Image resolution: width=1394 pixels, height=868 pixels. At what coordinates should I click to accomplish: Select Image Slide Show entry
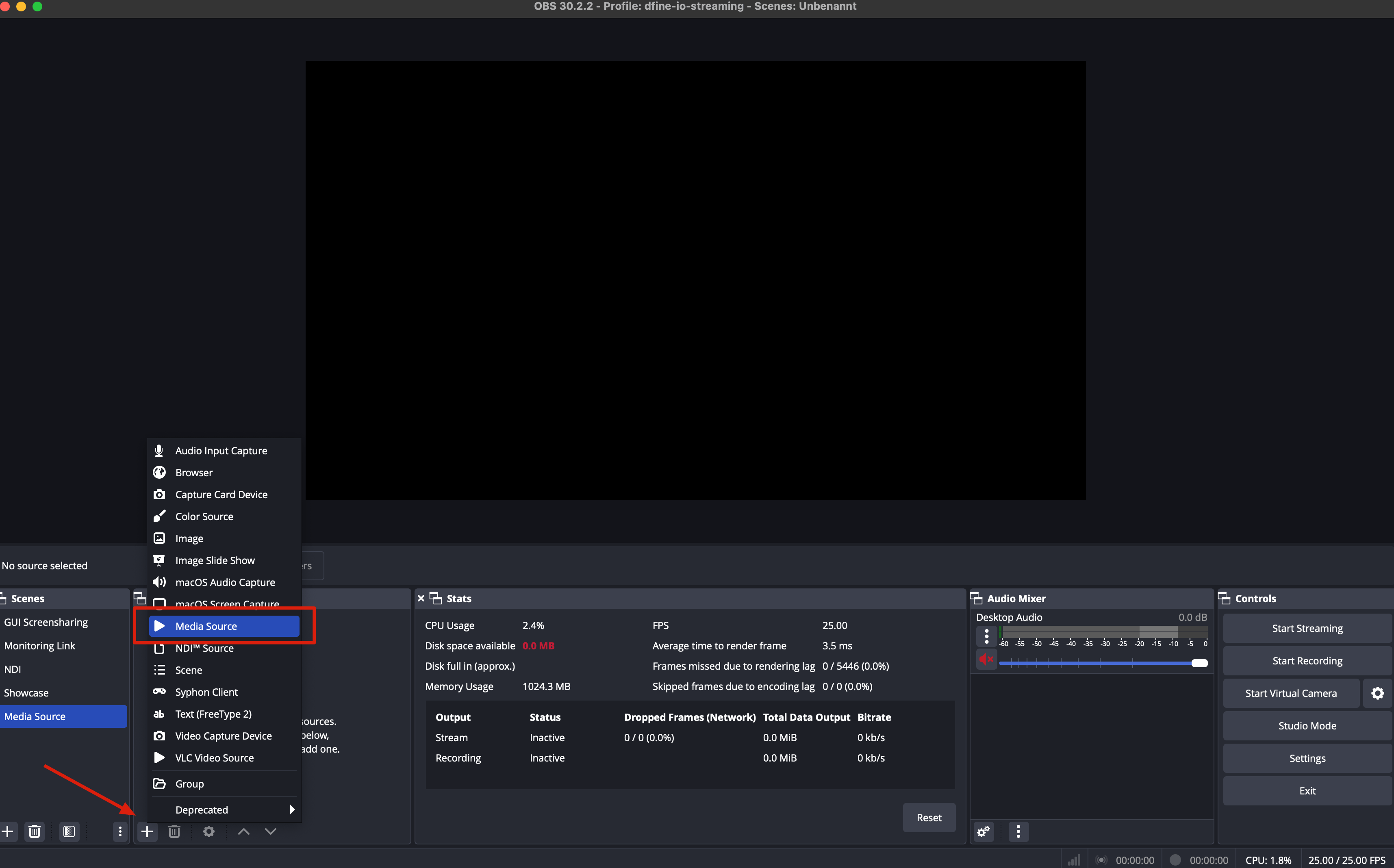click(224, 560)
